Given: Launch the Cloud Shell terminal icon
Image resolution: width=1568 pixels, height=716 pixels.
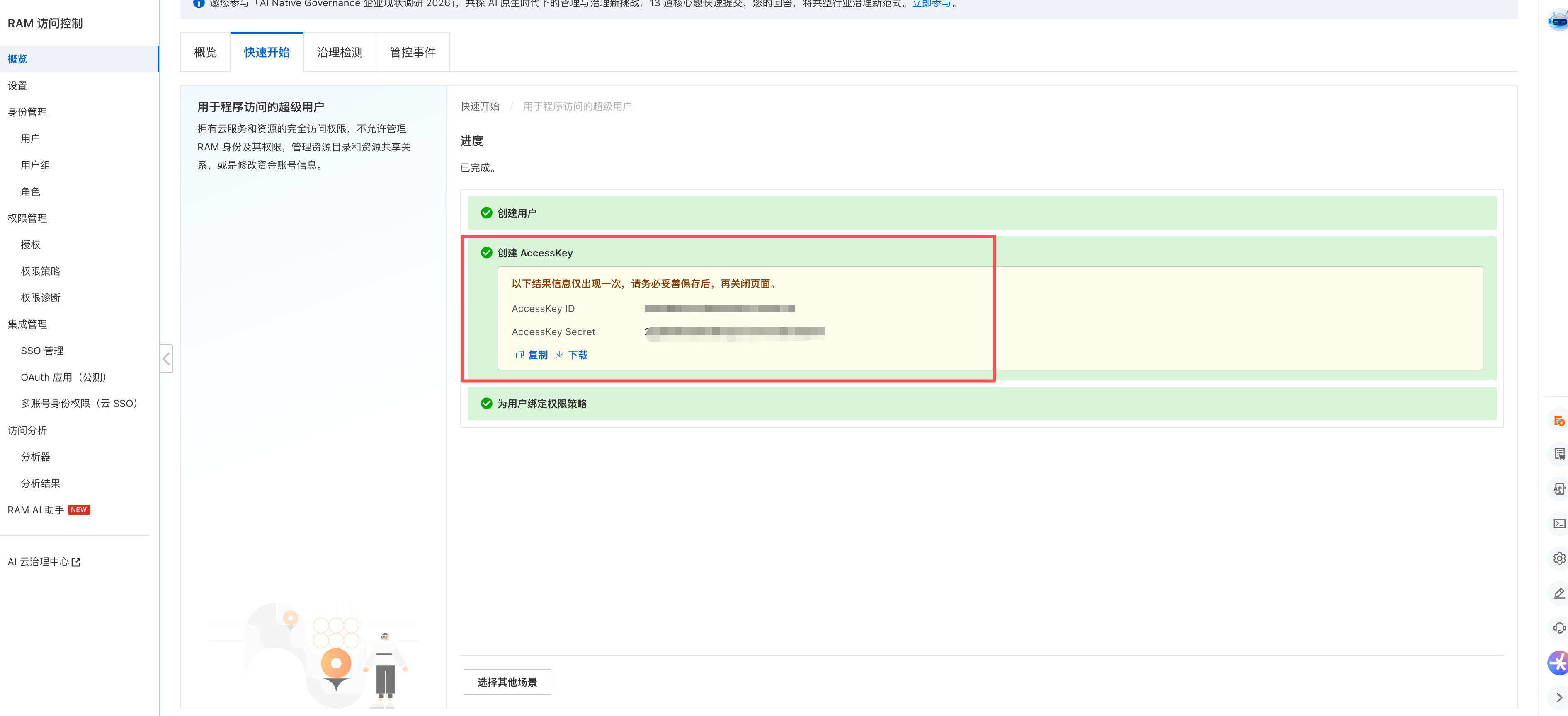Looking at the screenshot, I should click(1559, 523).
